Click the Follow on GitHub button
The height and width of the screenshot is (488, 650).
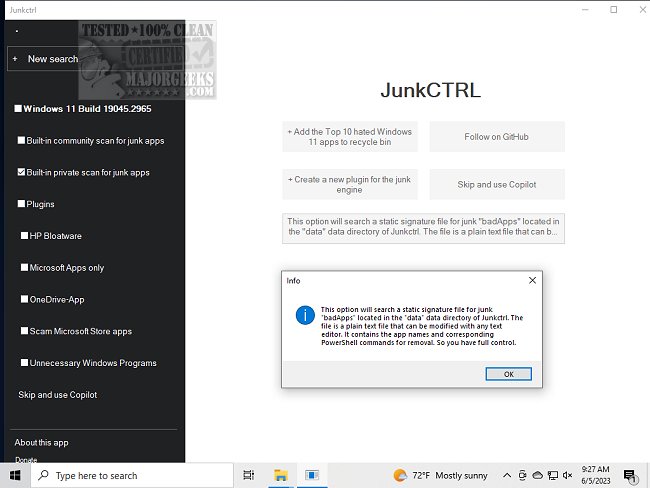[x=496, y=137]
